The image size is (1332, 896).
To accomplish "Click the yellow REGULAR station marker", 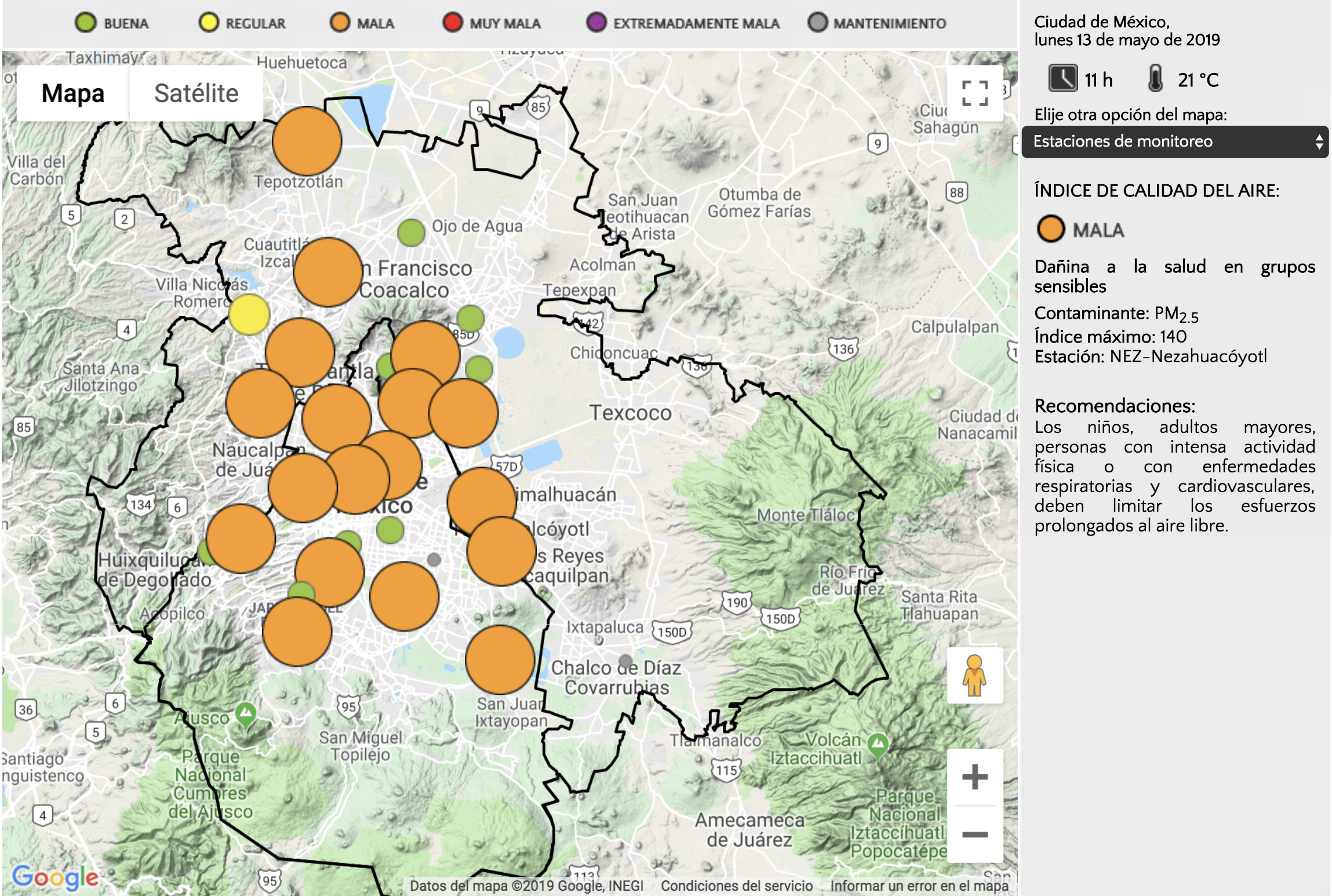I will click(x=249, y=314).
